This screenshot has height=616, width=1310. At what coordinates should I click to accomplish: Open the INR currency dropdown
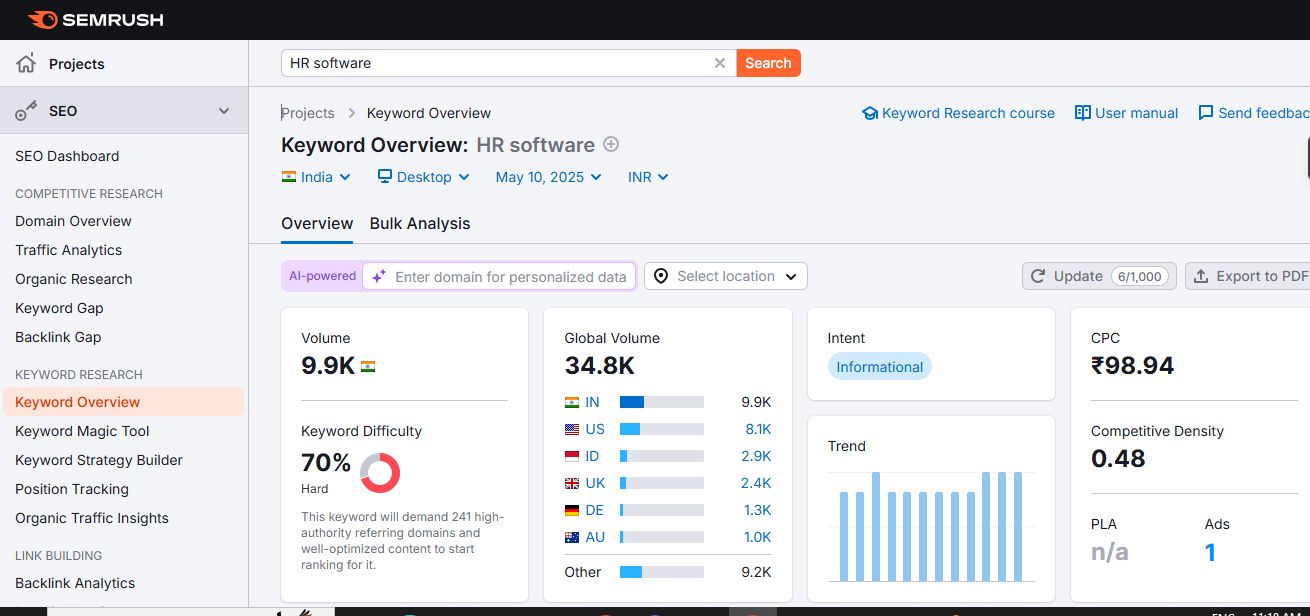pos(648,177)
